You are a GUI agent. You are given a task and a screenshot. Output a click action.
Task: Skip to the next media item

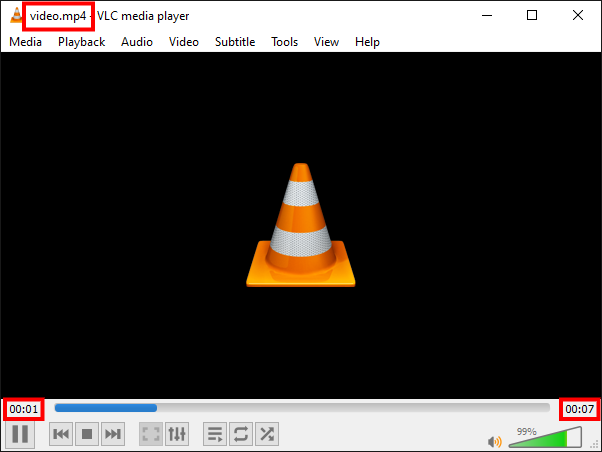click(113, 434)
